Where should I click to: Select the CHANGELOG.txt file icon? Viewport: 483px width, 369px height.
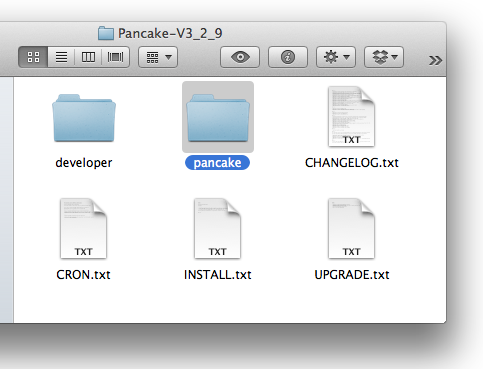352,116
